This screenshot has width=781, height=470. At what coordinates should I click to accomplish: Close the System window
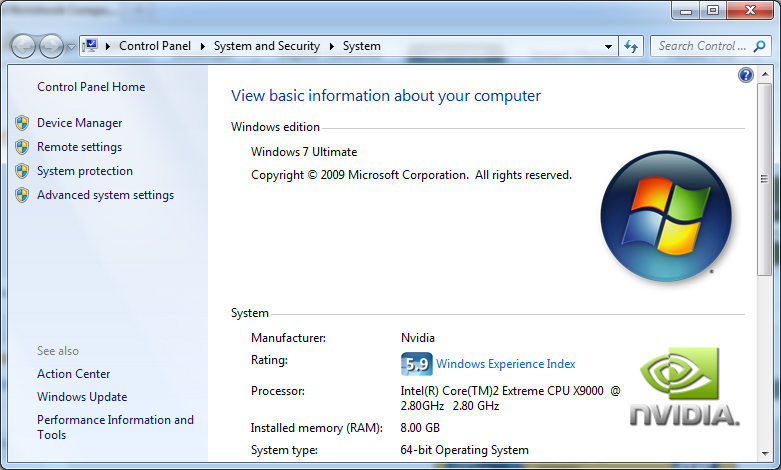[x=750, y=10]
